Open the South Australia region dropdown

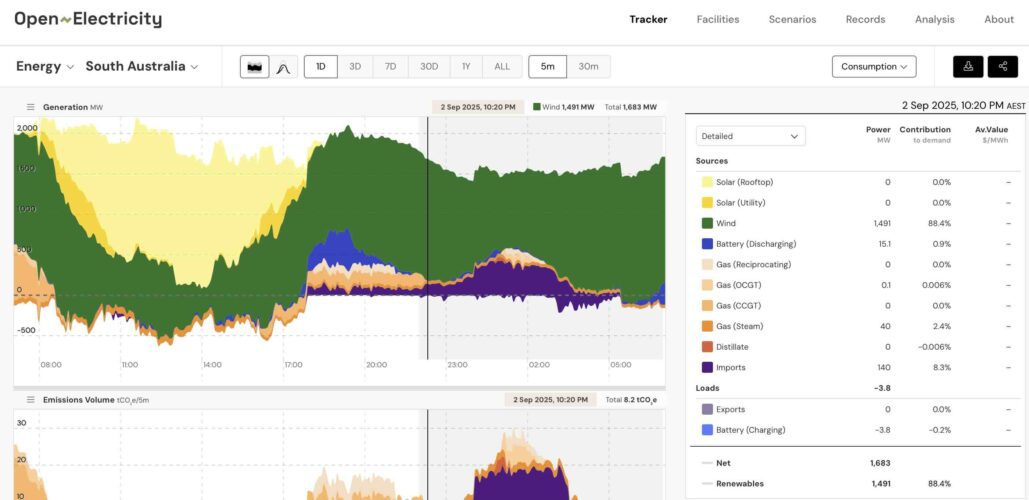pyautogui.click(x=141, y=67)
